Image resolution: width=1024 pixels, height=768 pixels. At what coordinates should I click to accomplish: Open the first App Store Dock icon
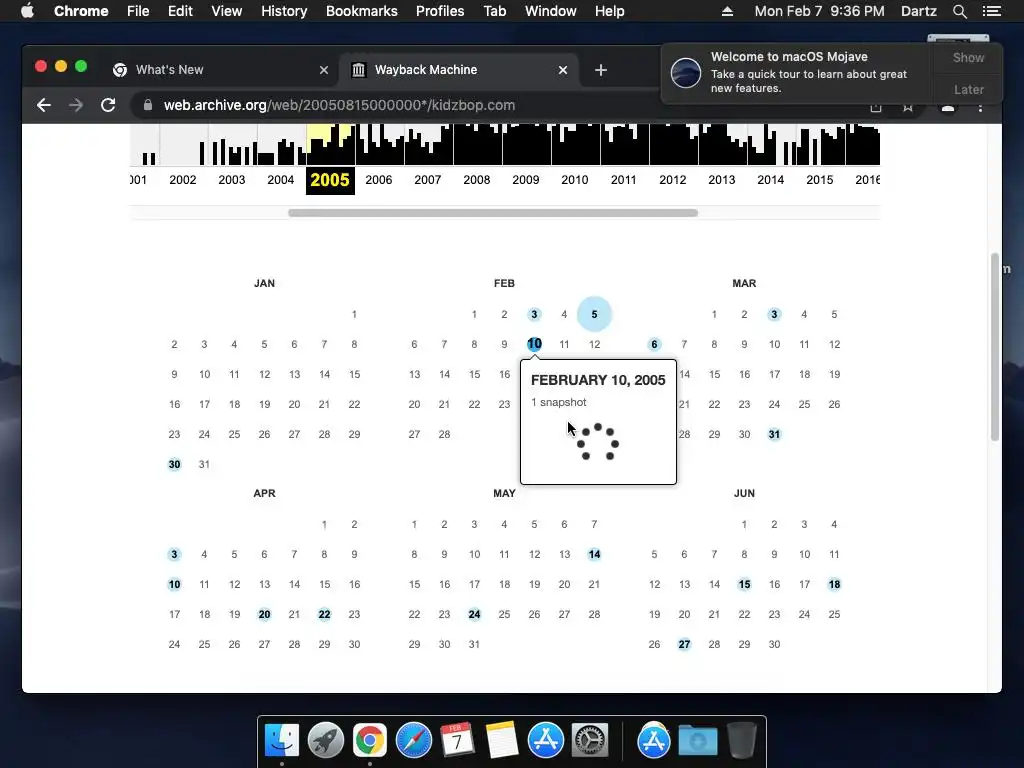(546, 740)
